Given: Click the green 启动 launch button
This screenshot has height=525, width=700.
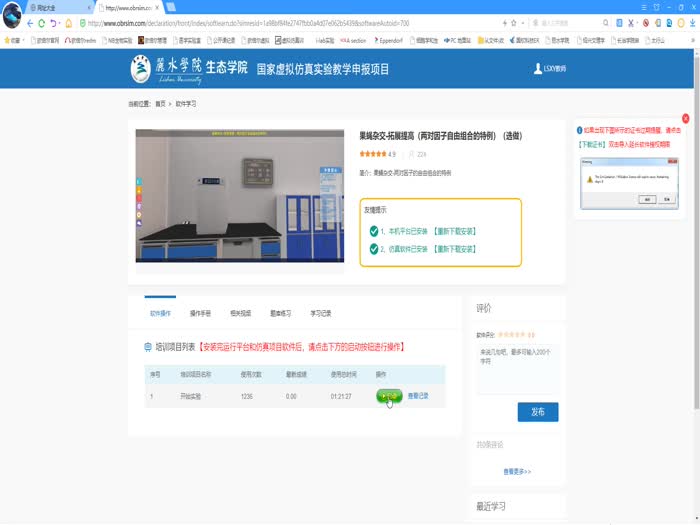Looking at the screenshot, I should [x=390, y=396].
